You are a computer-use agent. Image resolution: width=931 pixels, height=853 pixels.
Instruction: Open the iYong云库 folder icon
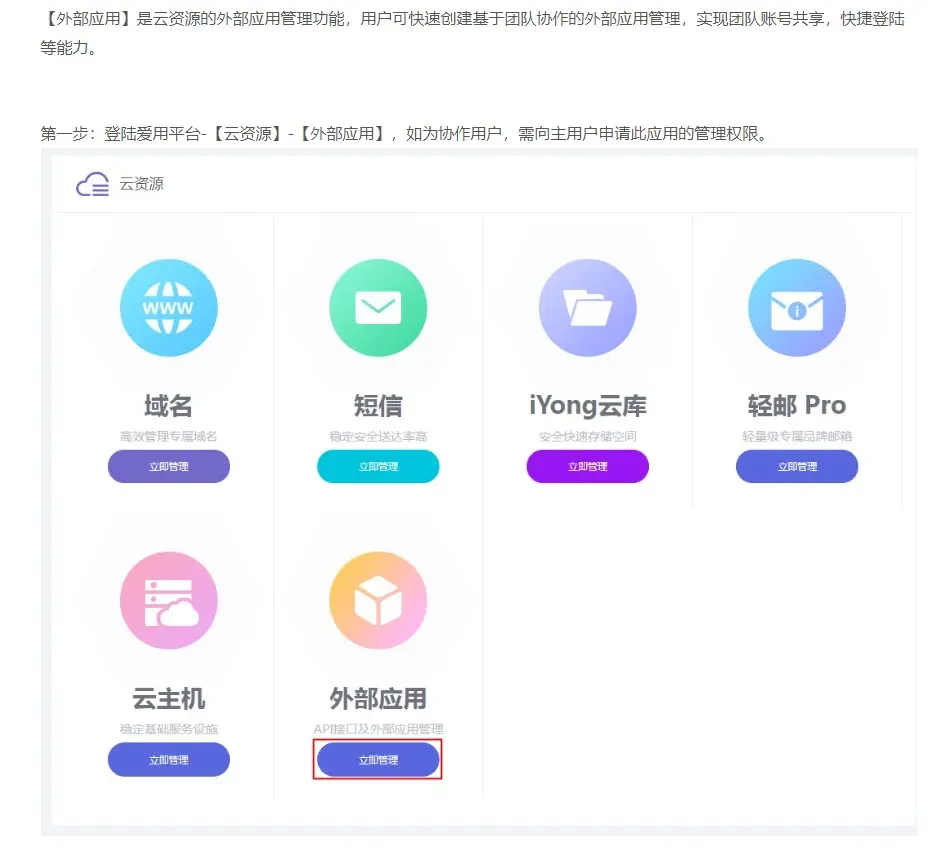click(587, 308)
